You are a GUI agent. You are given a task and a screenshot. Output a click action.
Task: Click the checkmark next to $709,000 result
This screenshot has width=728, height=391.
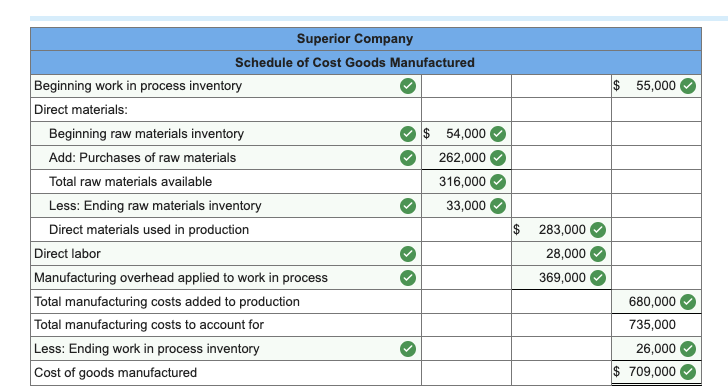point(688,372)
